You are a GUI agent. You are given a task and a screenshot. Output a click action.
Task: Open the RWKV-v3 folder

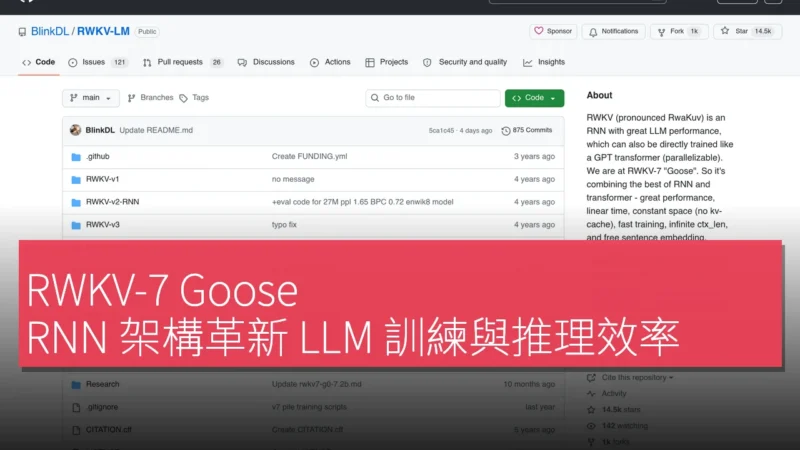tap(103, 224)
